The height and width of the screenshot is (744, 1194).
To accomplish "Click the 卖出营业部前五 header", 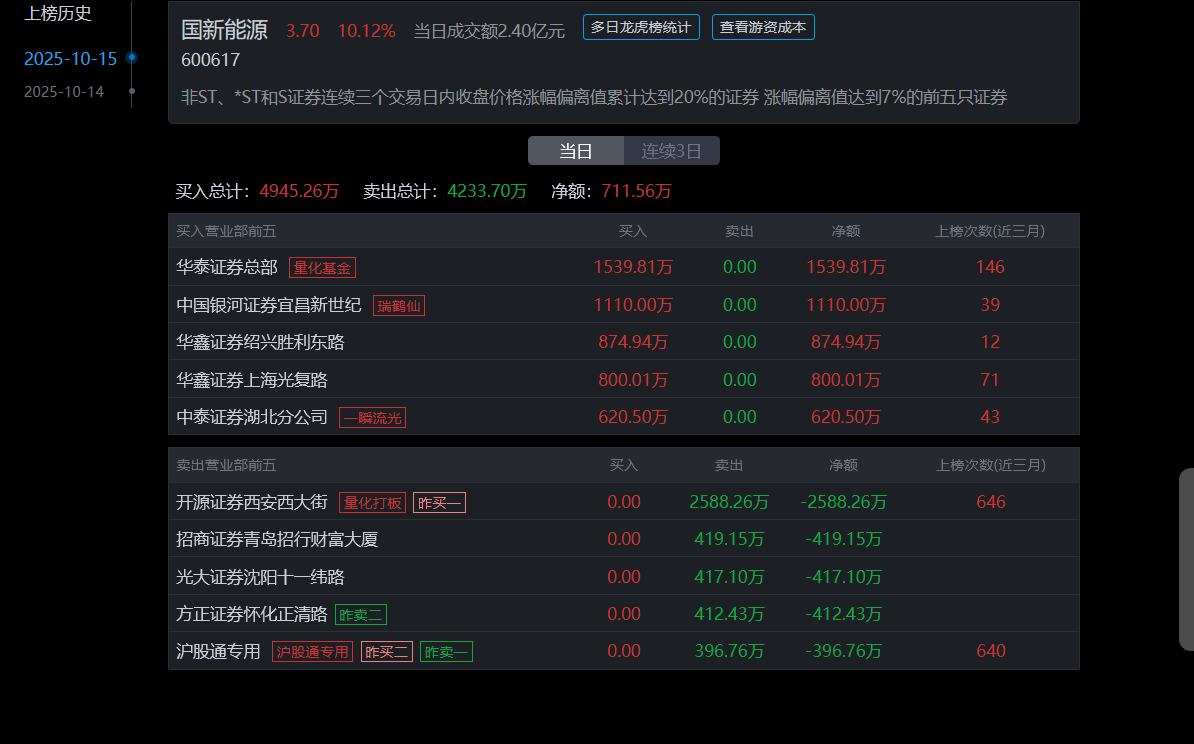I will [x=226, y=465].
